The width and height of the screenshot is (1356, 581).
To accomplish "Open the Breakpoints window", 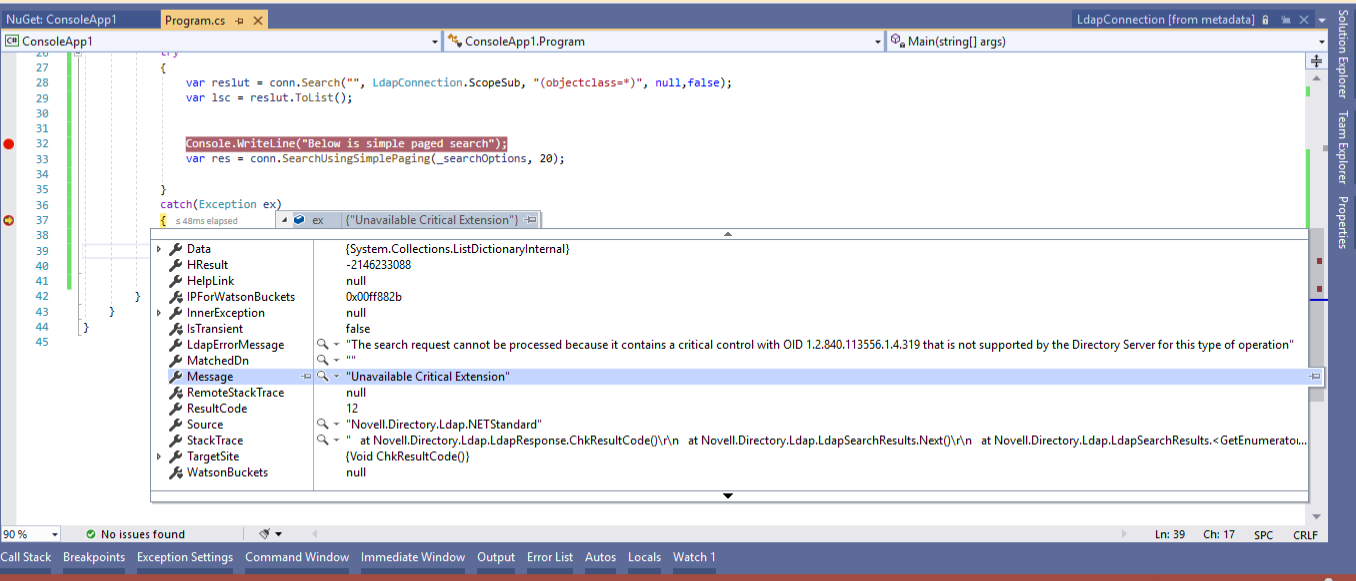I will pos(93,557).
